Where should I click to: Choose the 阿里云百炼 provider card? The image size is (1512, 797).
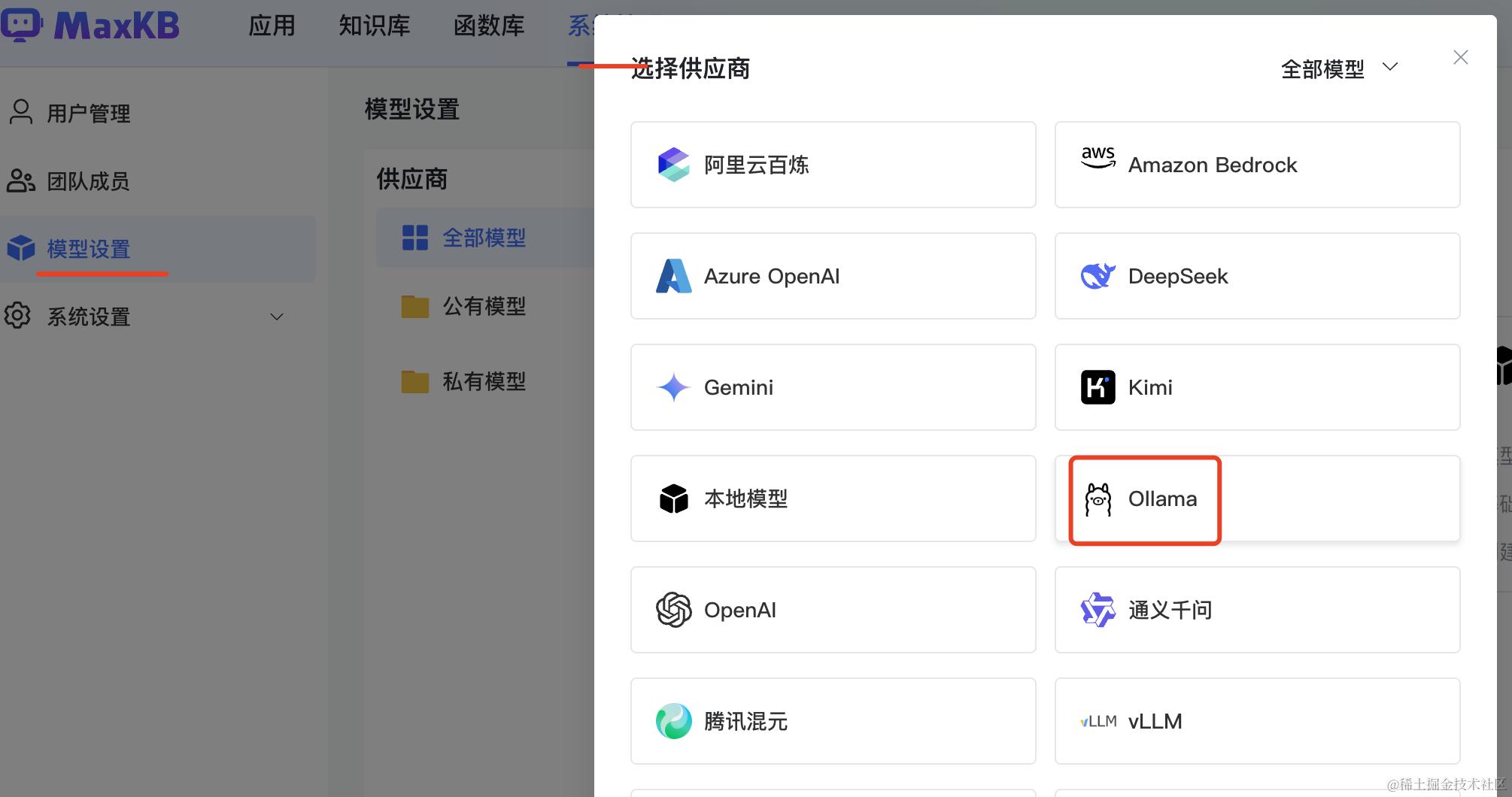point(833,165)
